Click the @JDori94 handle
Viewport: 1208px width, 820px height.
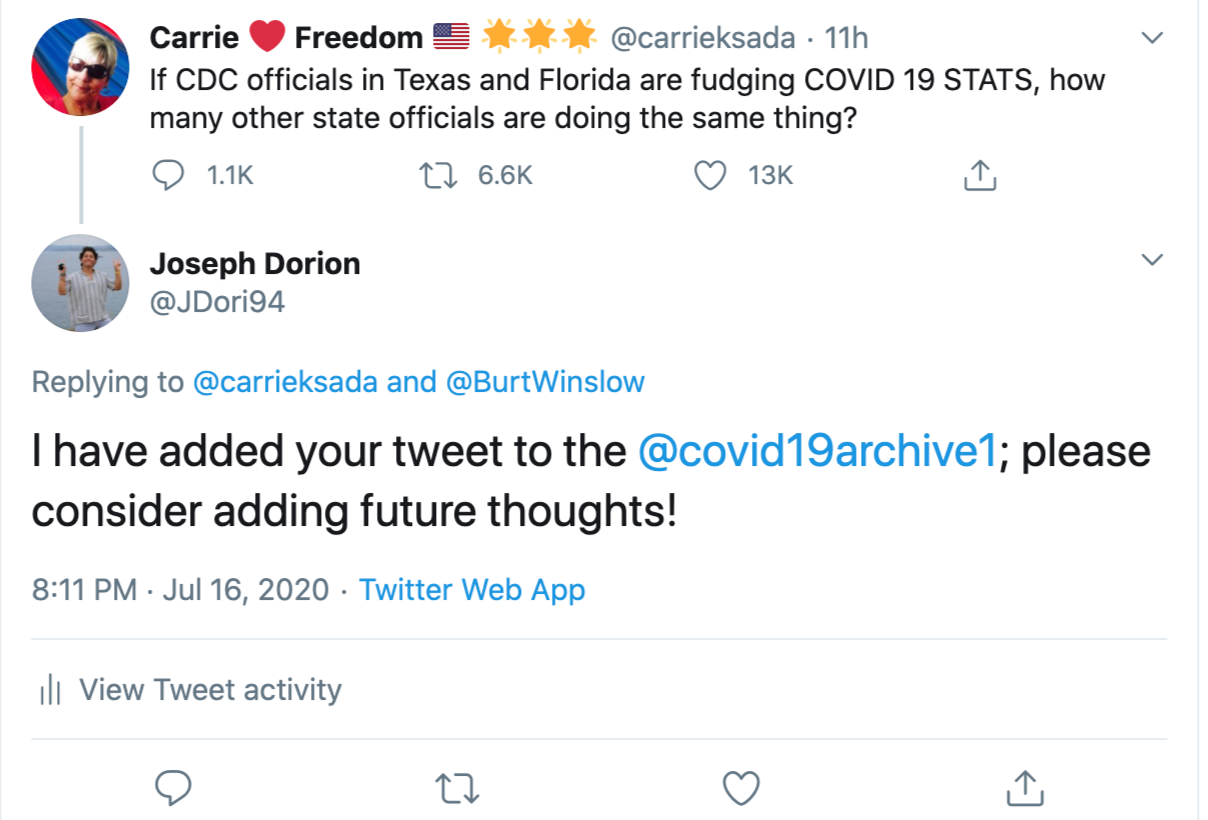click(217, 301)
